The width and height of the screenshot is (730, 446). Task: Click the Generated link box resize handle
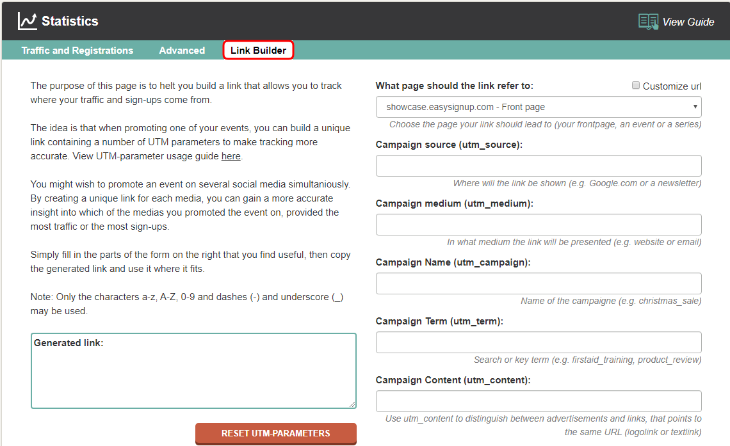(352, 404)
